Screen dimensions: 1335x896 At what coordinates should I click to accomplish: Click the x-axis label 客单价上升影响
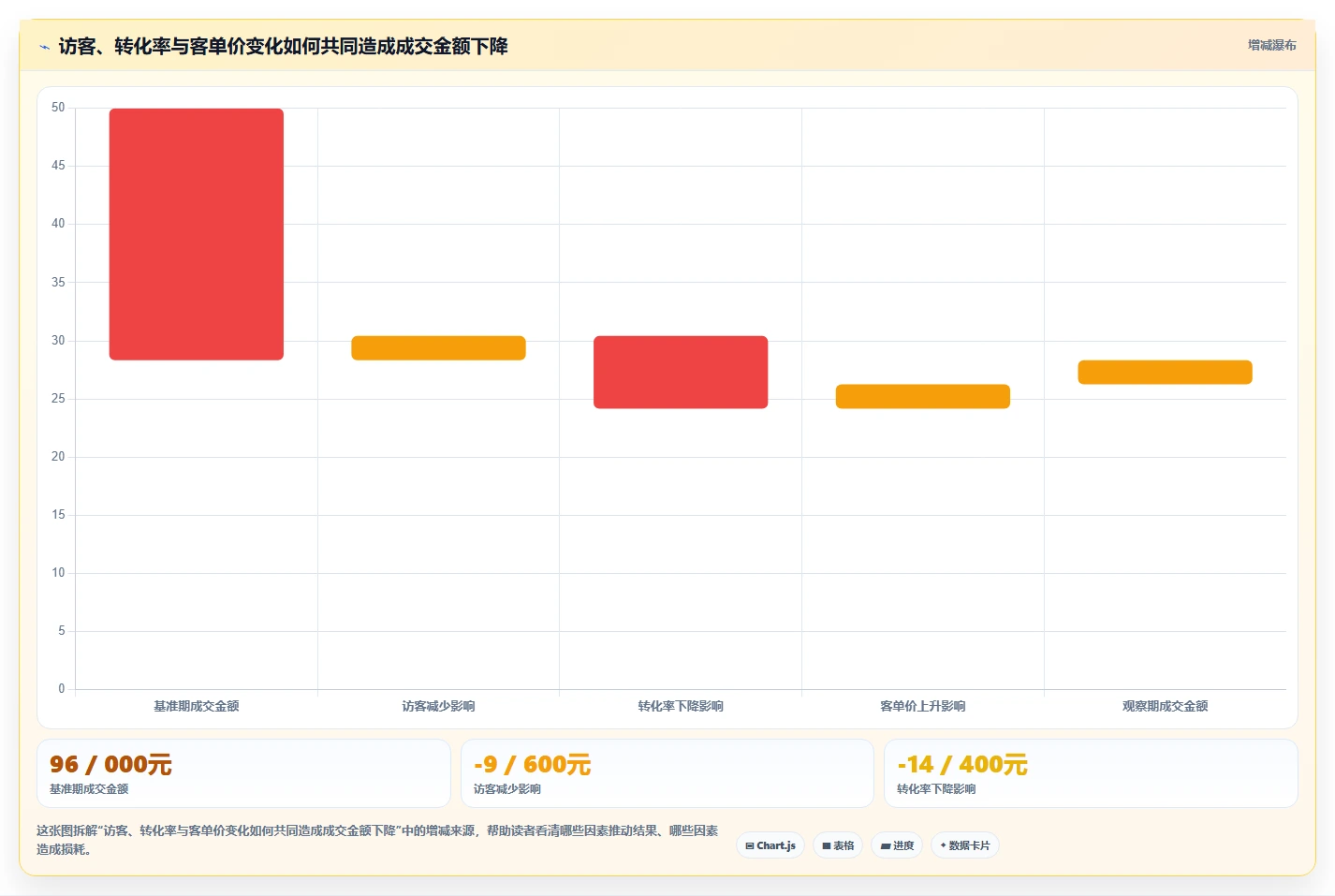tap(923, 706)
